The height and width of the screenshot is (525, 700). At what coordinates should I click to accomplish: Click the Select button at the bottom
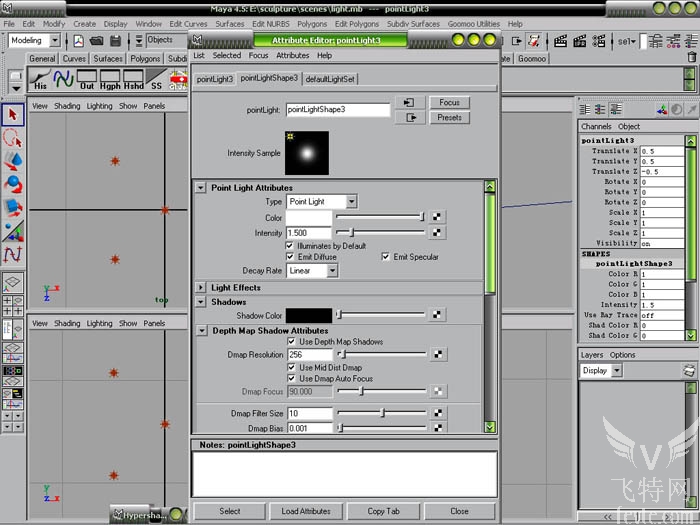pos(230,511)
